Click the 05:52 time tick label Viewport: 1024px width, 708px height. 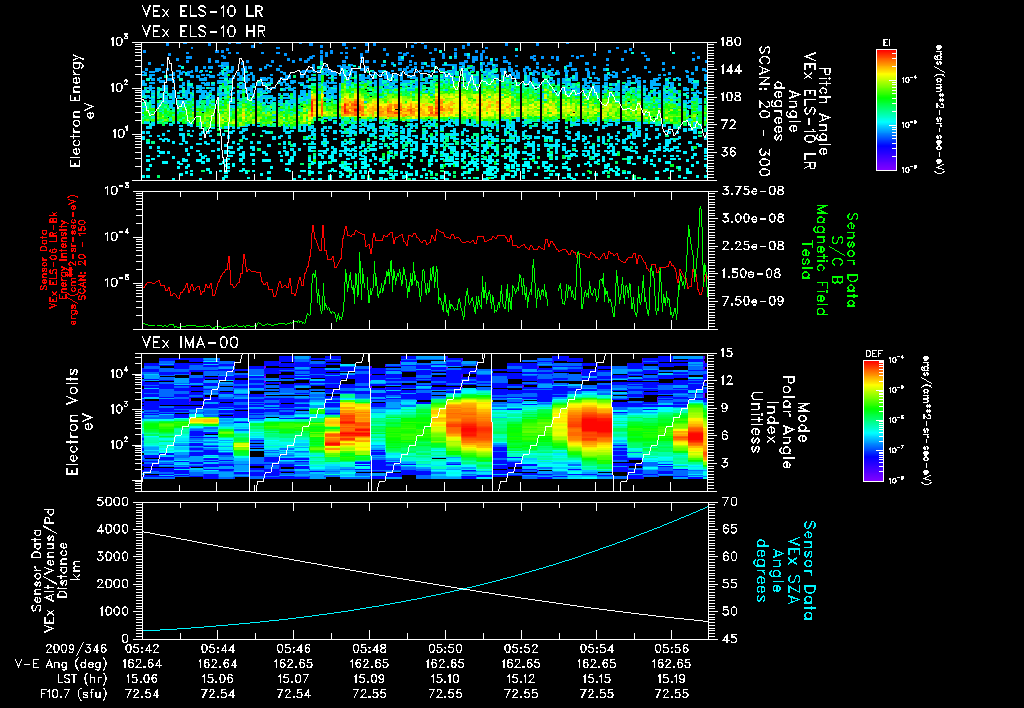[520, 650]
